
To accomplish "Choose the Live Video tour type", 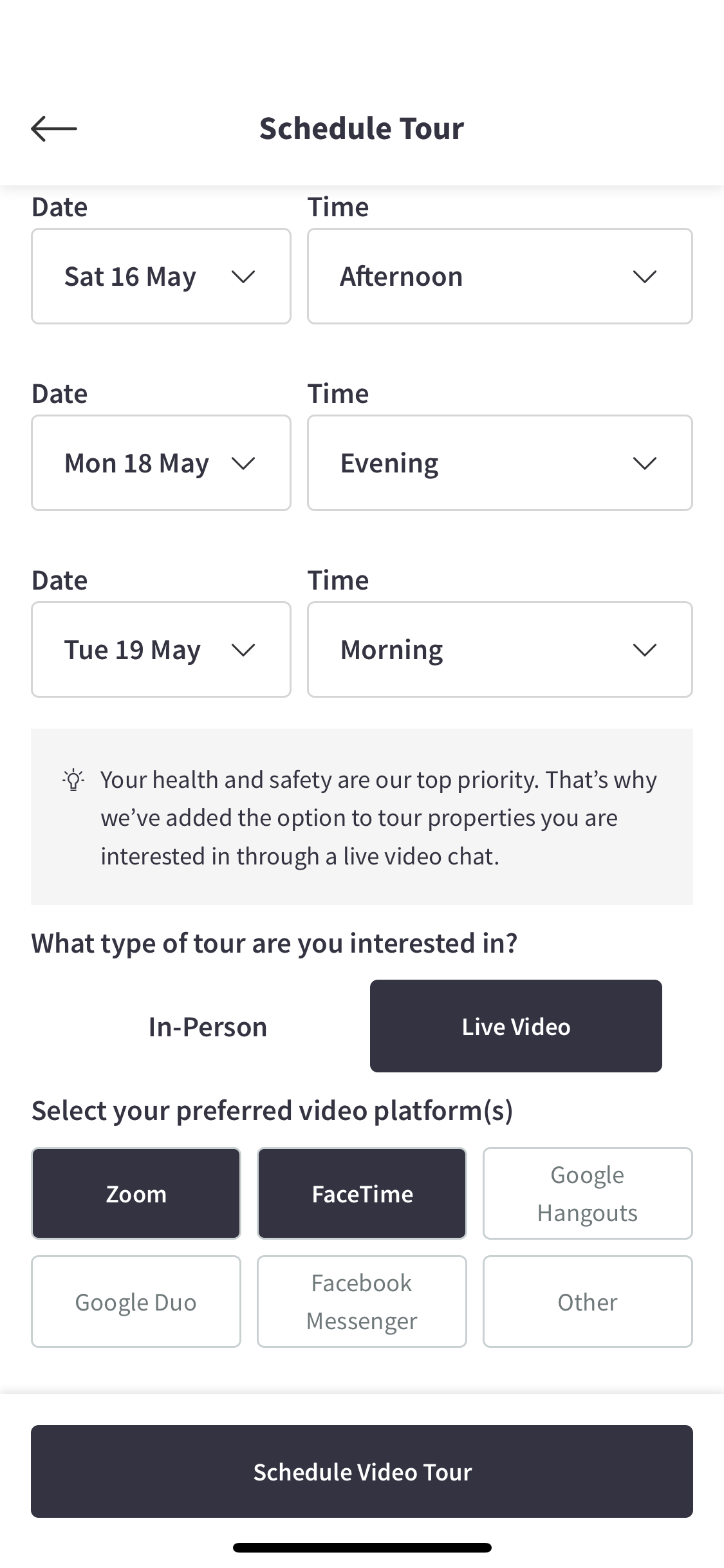I will pyautogui.click(x=515, y=1027).
